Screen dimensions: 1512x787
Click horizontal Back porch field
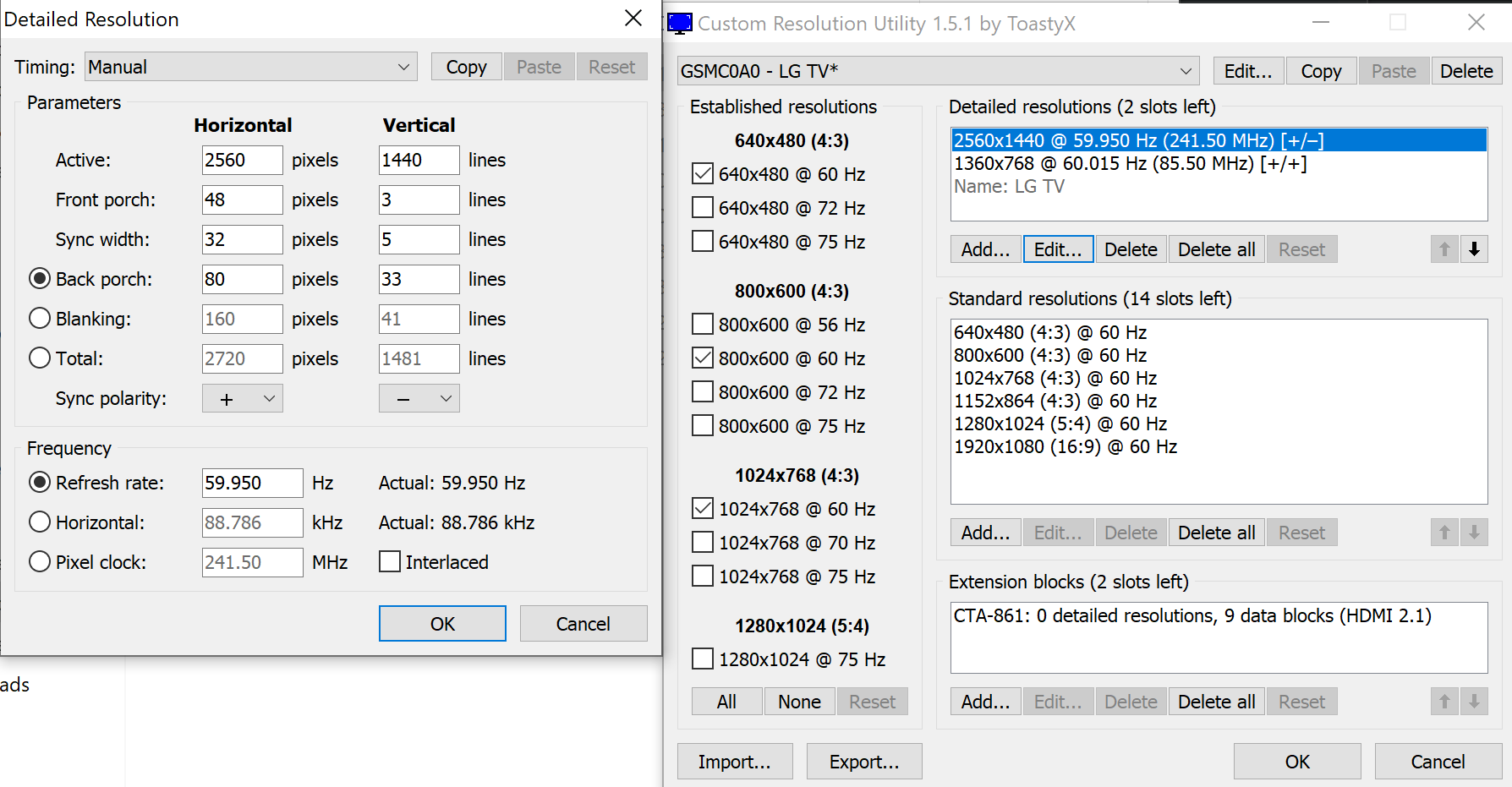[243, 279]
